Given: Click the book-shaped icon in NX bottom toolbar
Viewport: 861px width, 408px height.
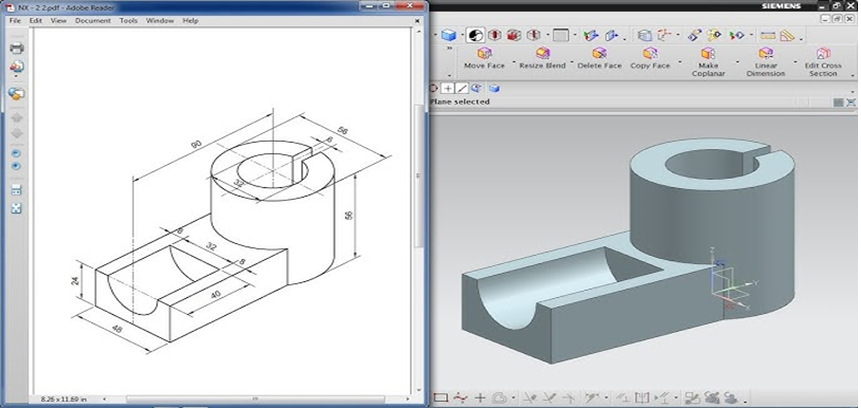Looking at the screenshot, I should coord(641,398).
